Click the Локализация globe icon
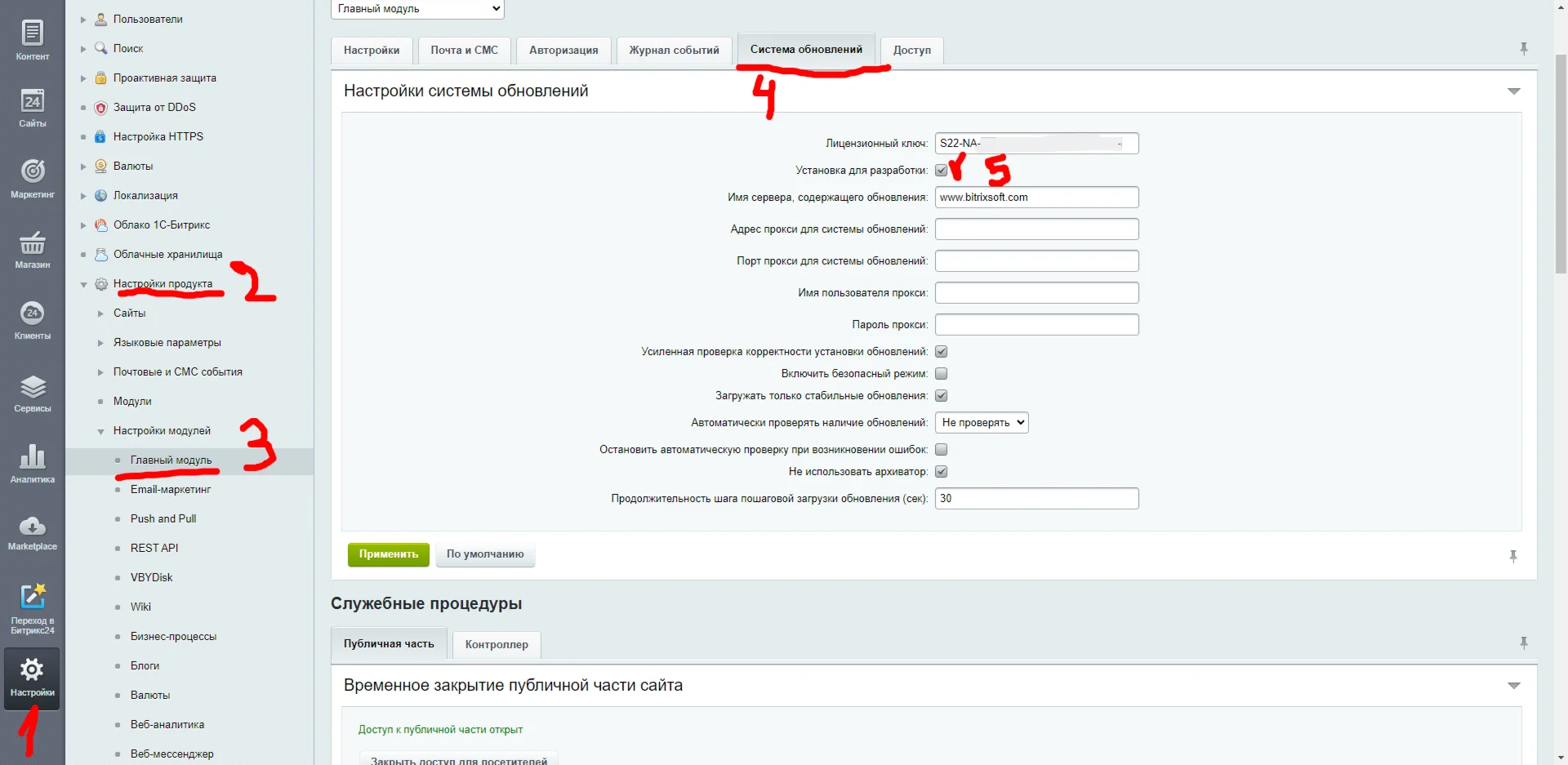The image size is (1568, 765). [101, 195]
